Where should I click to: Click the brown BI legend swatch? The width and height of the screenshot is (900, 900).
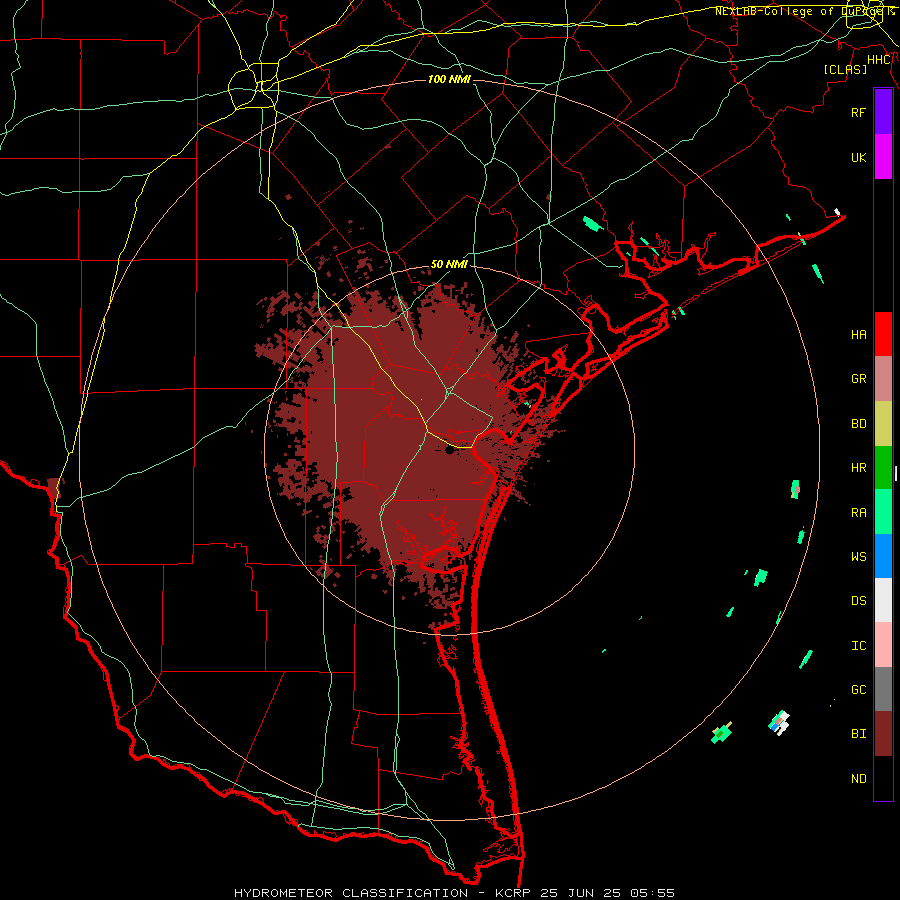pos(883,734)
